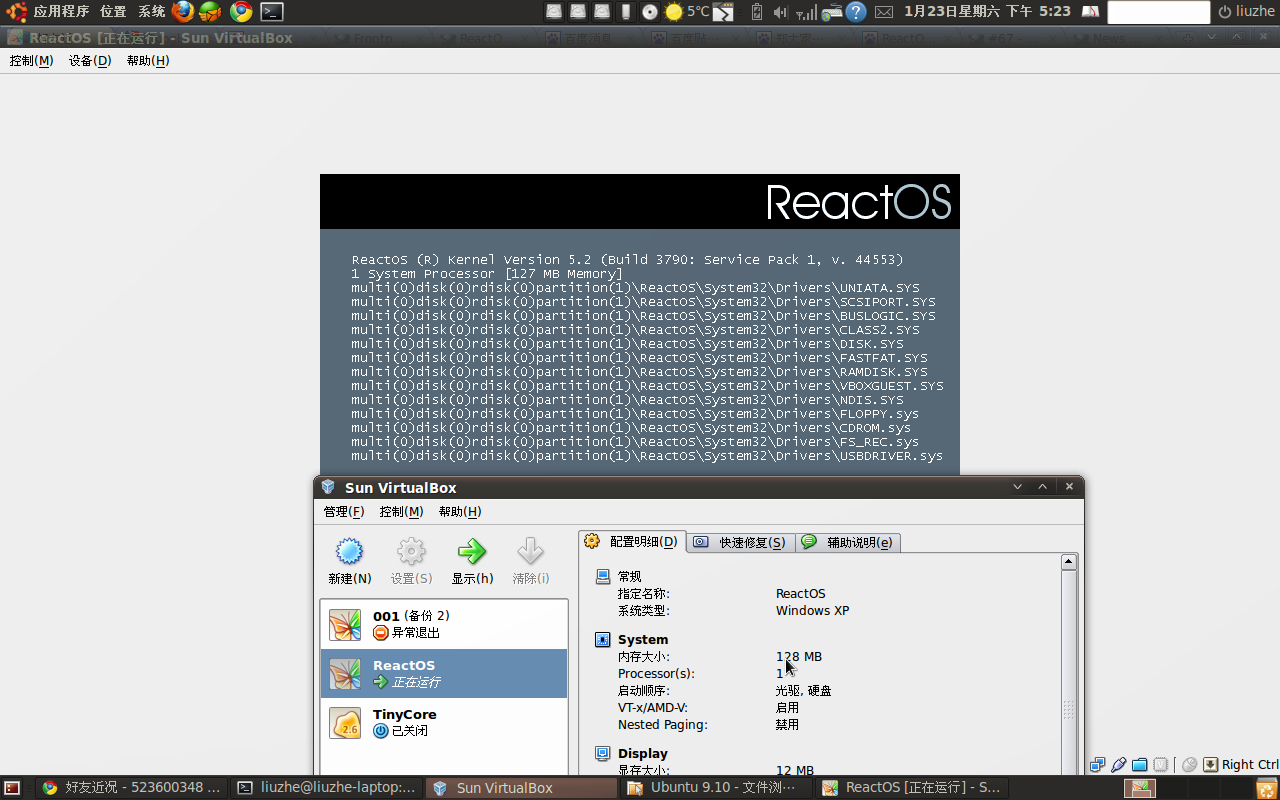Click the USB devices status icon

click(1119, 765)
